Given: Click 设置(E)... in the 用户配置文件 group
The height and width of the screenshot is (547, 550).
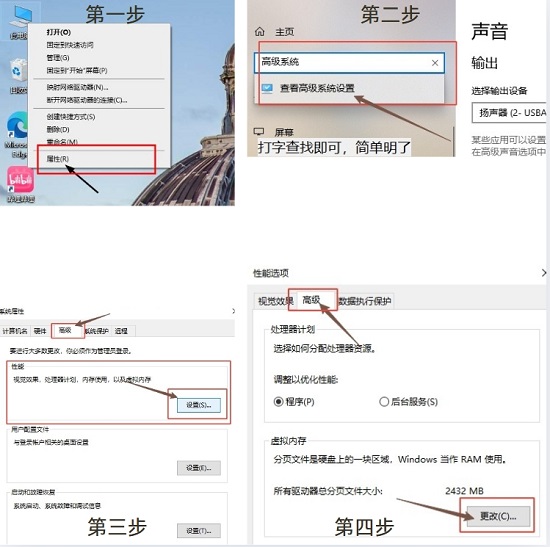Looking at the screenshot, I should [x=199, y=468].
